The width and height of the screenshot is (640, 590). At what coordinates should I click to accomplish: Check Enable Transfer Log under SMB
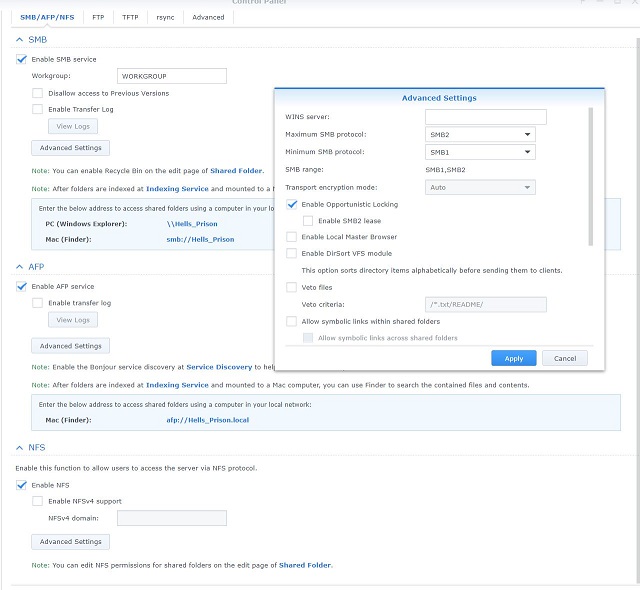coord(38,109)
